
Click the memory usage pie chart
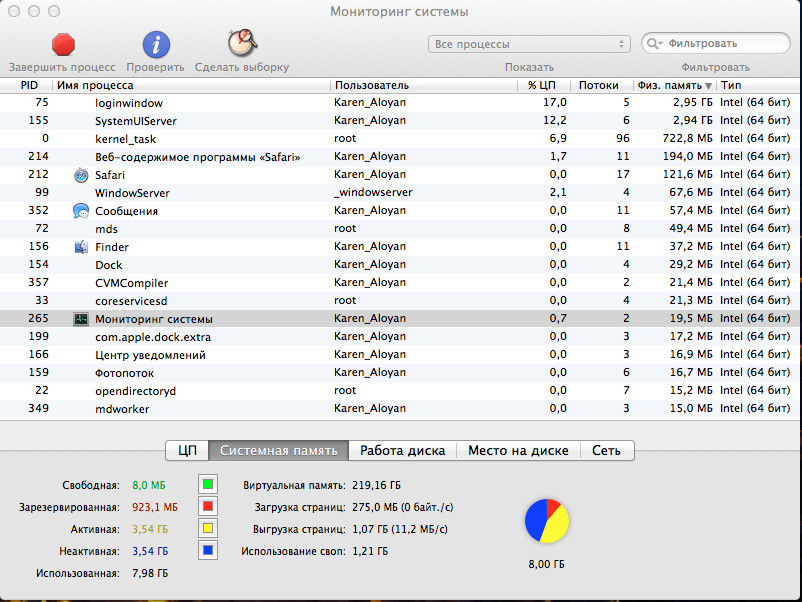(x=547, y=521)
